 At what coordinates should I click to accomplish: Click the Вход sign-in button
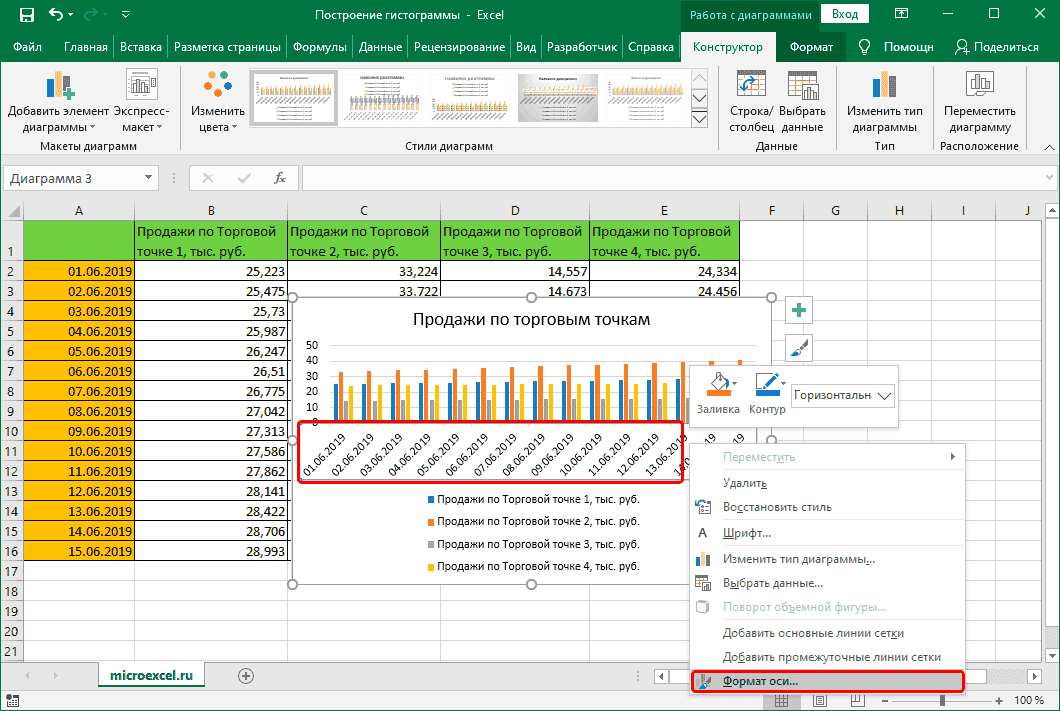coord(845,14)
